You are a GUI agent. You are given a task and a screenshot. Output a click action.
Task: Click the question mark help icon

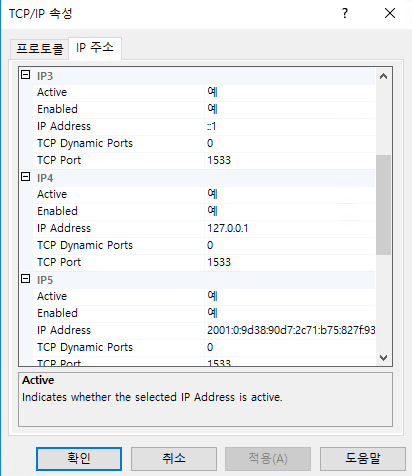click(x=345, y=13)
